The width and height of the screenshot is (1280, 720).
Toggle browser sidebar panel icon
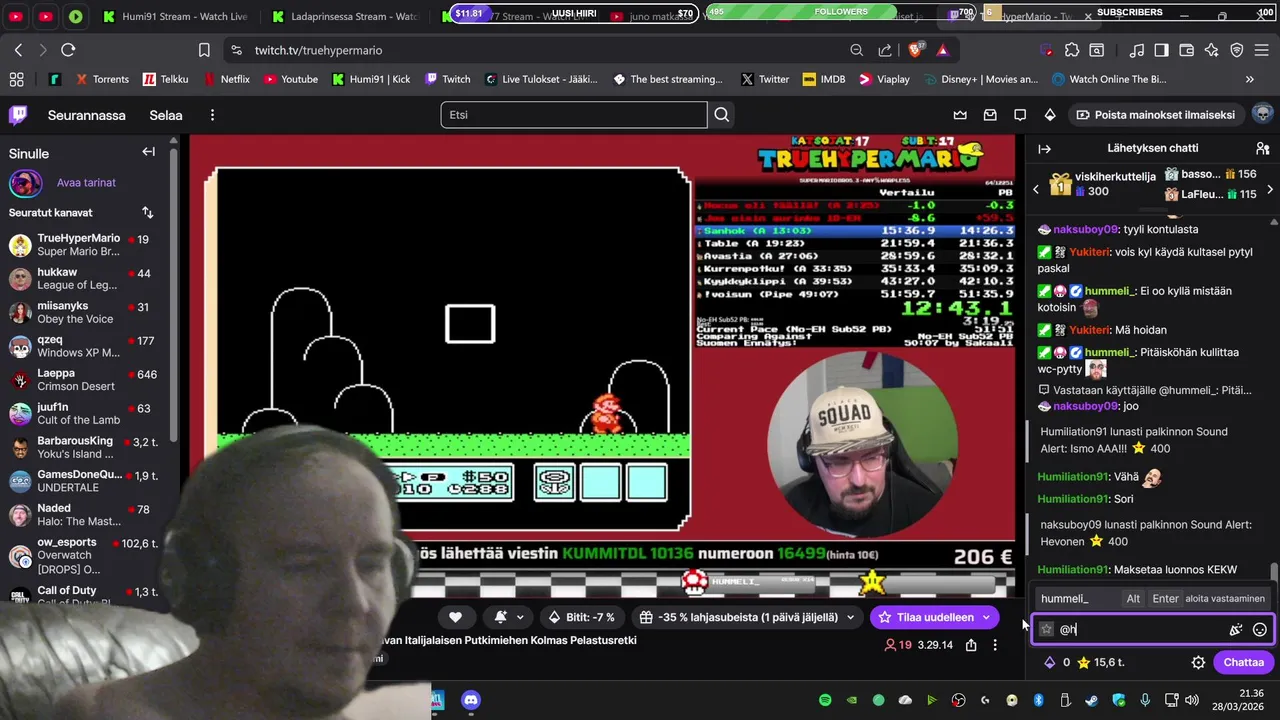pos(1161,50)
